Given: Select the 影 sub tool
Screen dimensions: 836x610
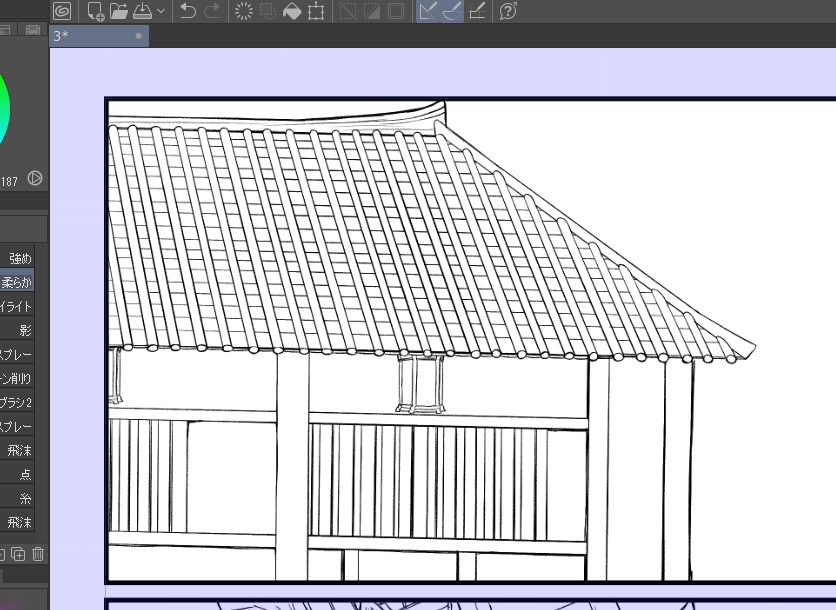Looking at the screenshot, I should (17, 331).
